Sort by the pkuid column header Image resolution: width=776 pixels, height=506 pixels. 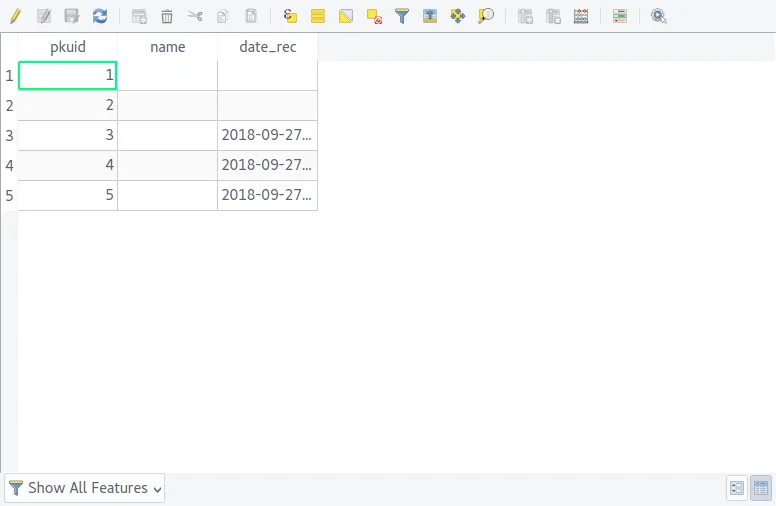tap(68, 47)
